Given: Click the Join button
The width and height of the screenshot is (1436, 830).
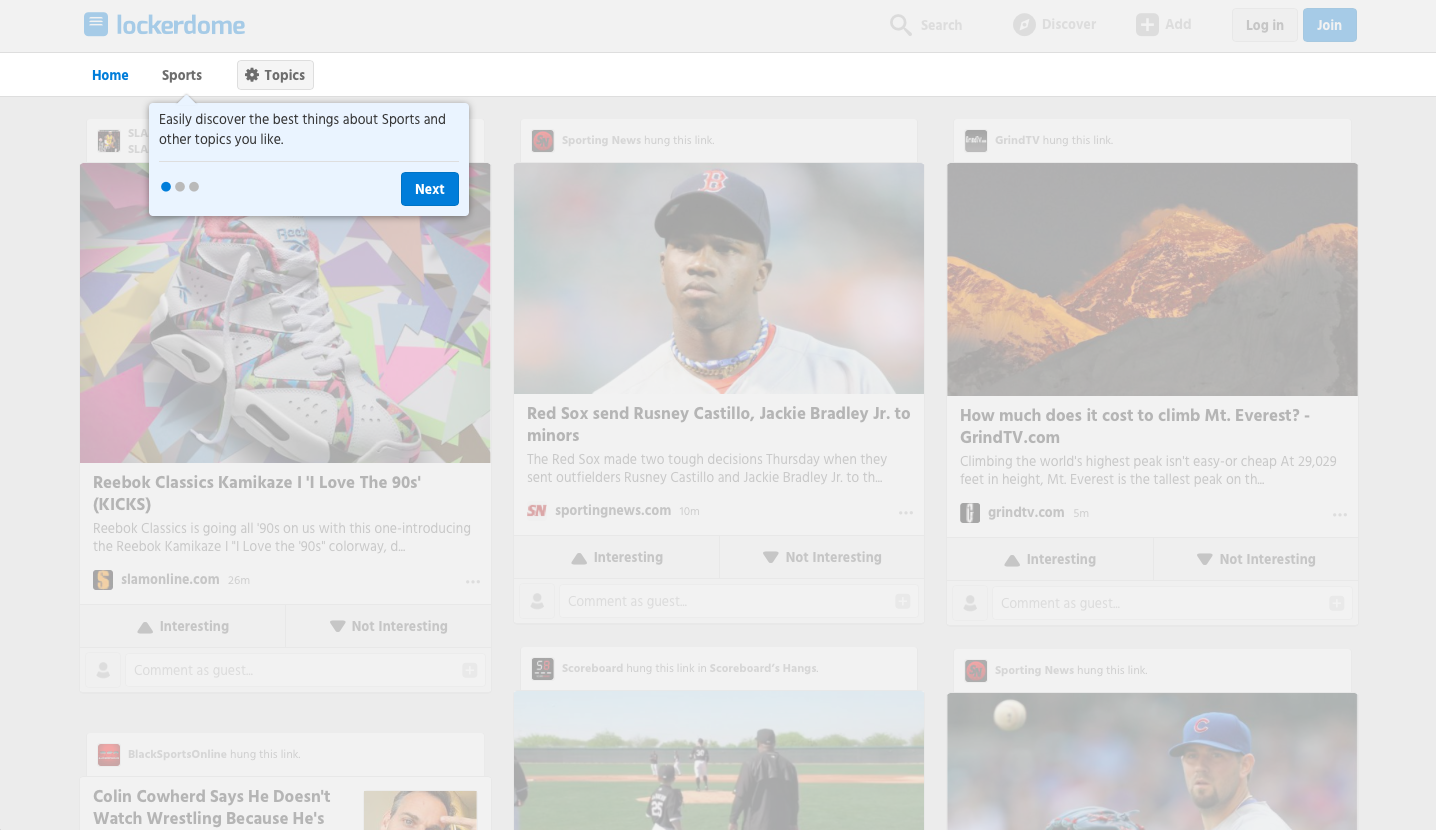Looking at the screenshot, I should click(1330, 25).
